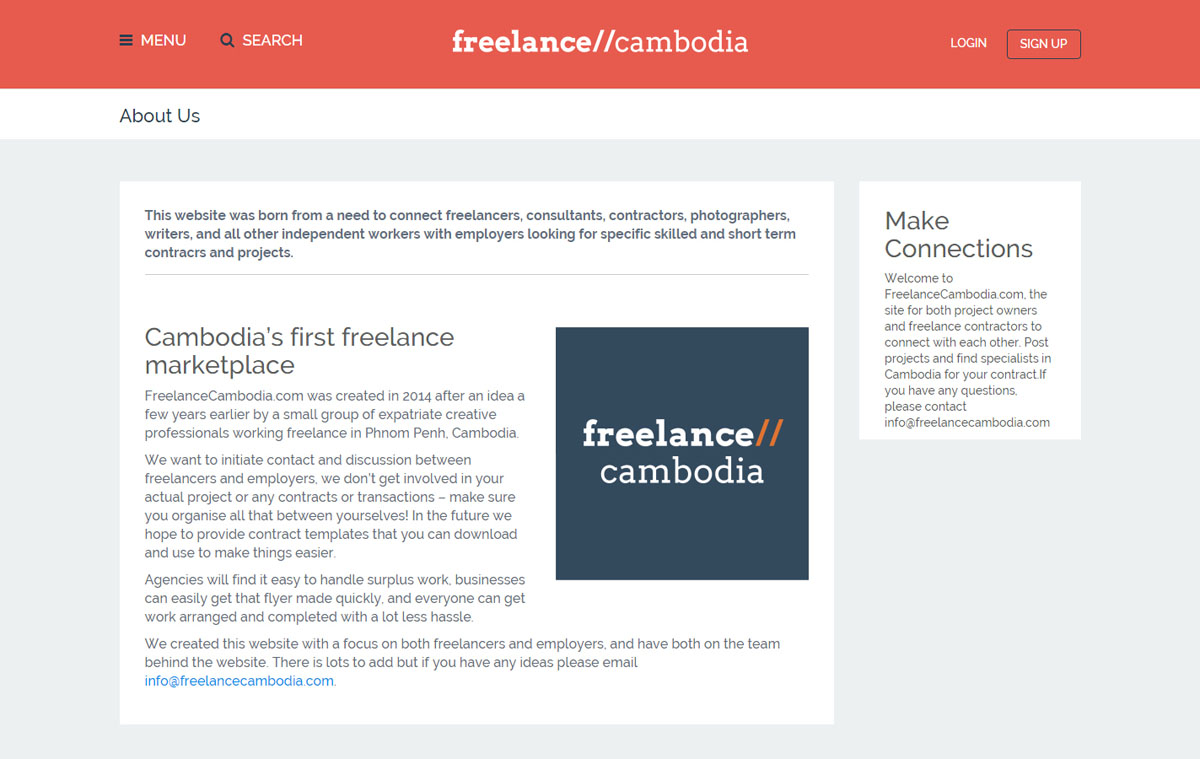Click the "Agencies will find it easy" paragraph
The width and height of the screenshot is (1200, 759).
[x=334, y=598]
